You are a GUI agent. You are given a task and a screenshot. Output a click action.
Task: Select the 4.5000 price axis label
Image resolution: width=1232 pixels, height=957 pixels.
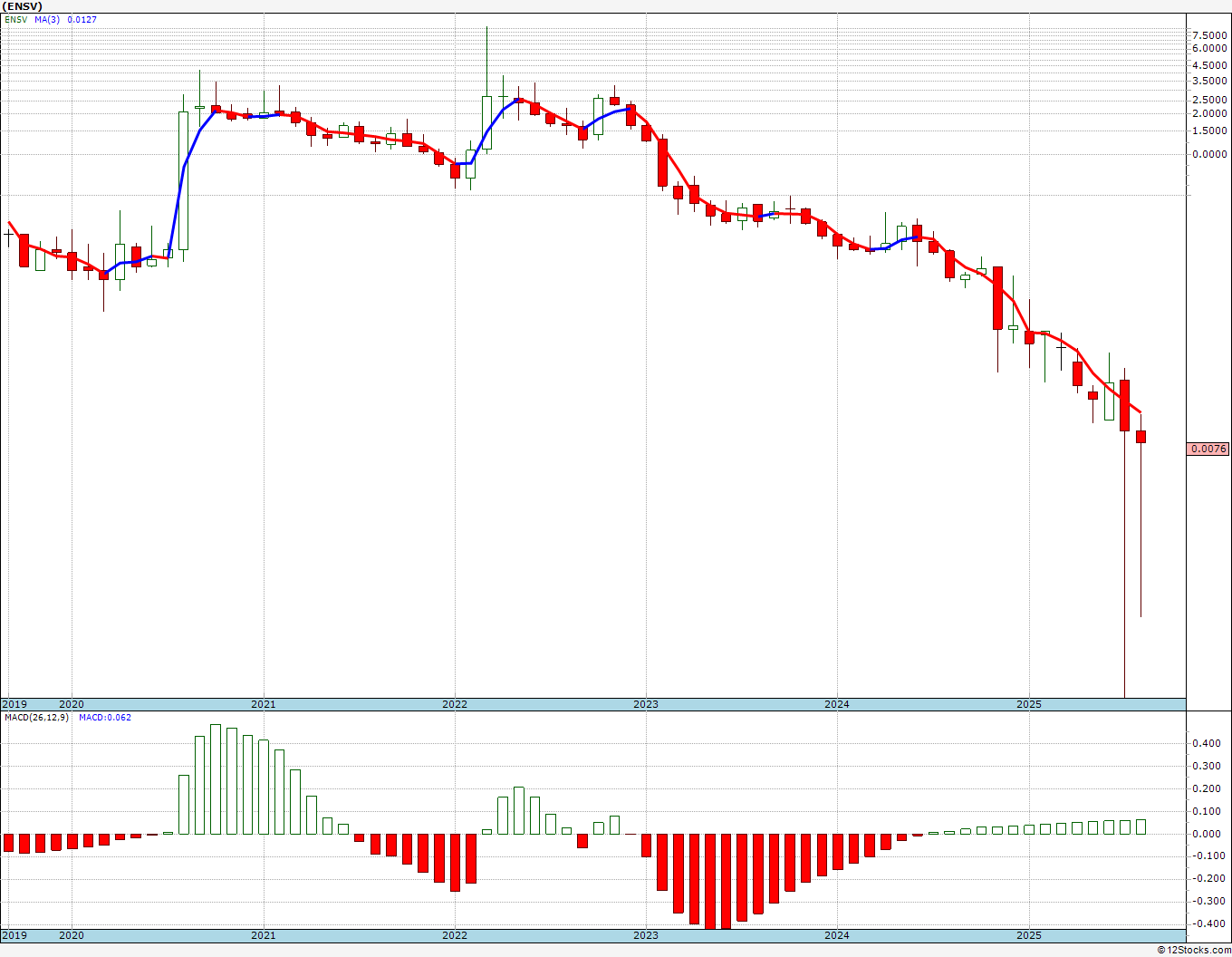(1209, 65)
